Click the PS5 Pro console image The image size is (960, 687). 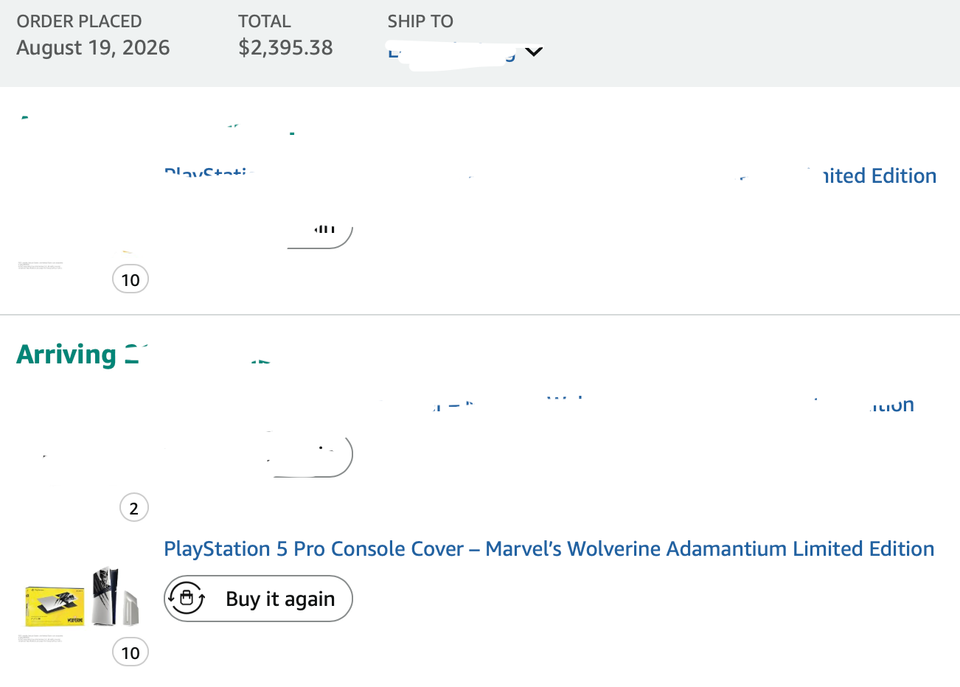[x=116, y=597]
